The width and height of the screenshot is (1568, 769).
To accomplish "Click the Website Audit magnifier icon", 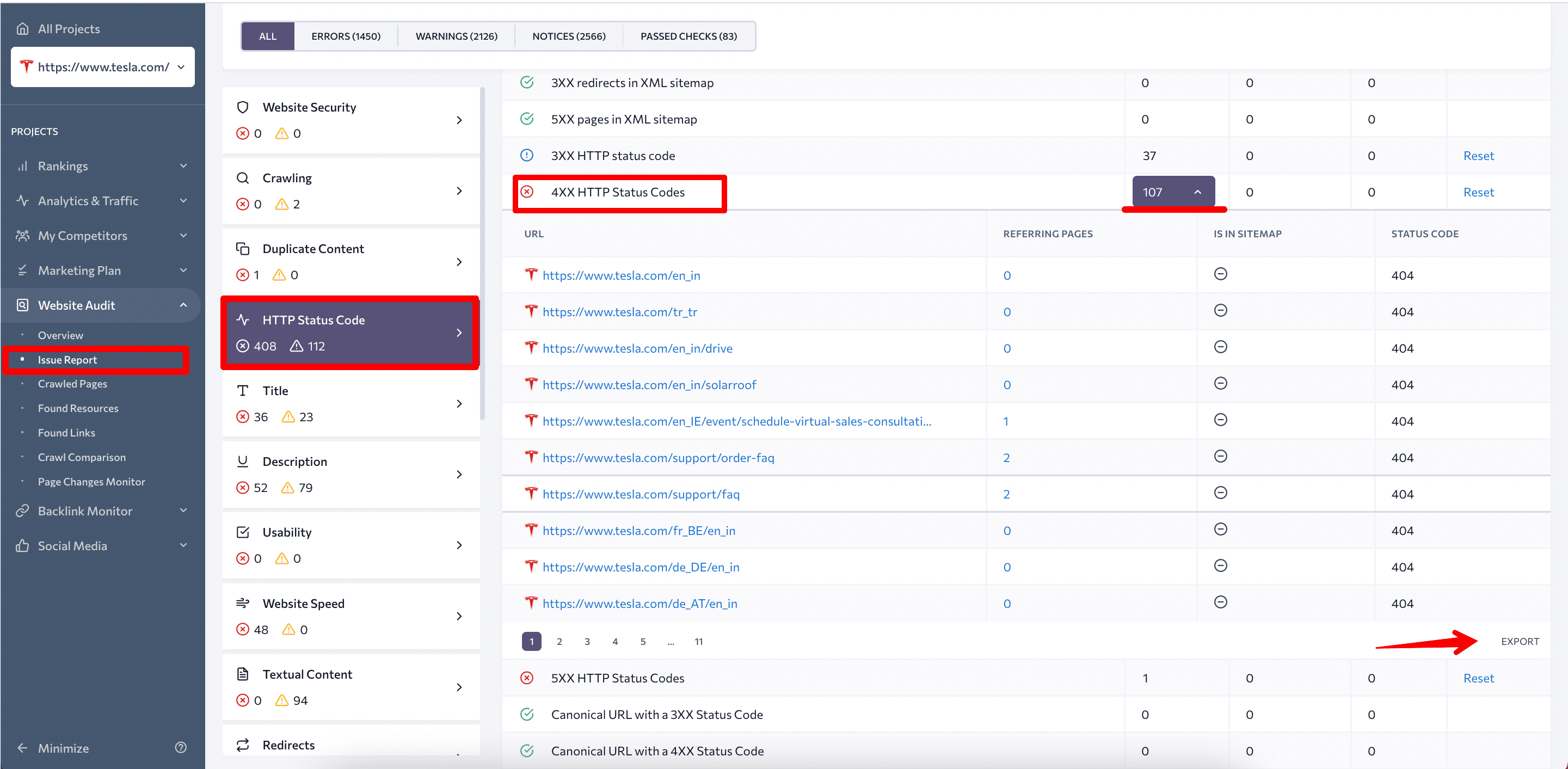I will (x=22, y=304).
